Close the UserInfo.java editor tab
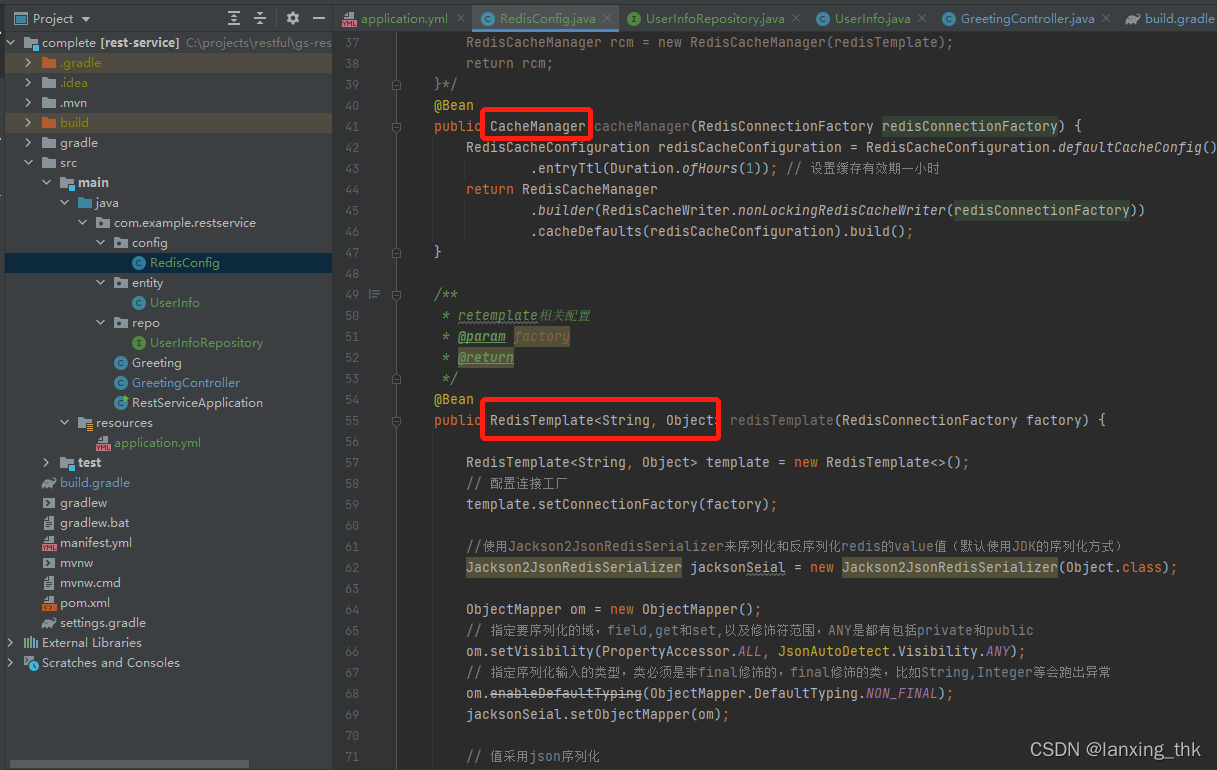 pyautogui.click(x=922, y=19)
